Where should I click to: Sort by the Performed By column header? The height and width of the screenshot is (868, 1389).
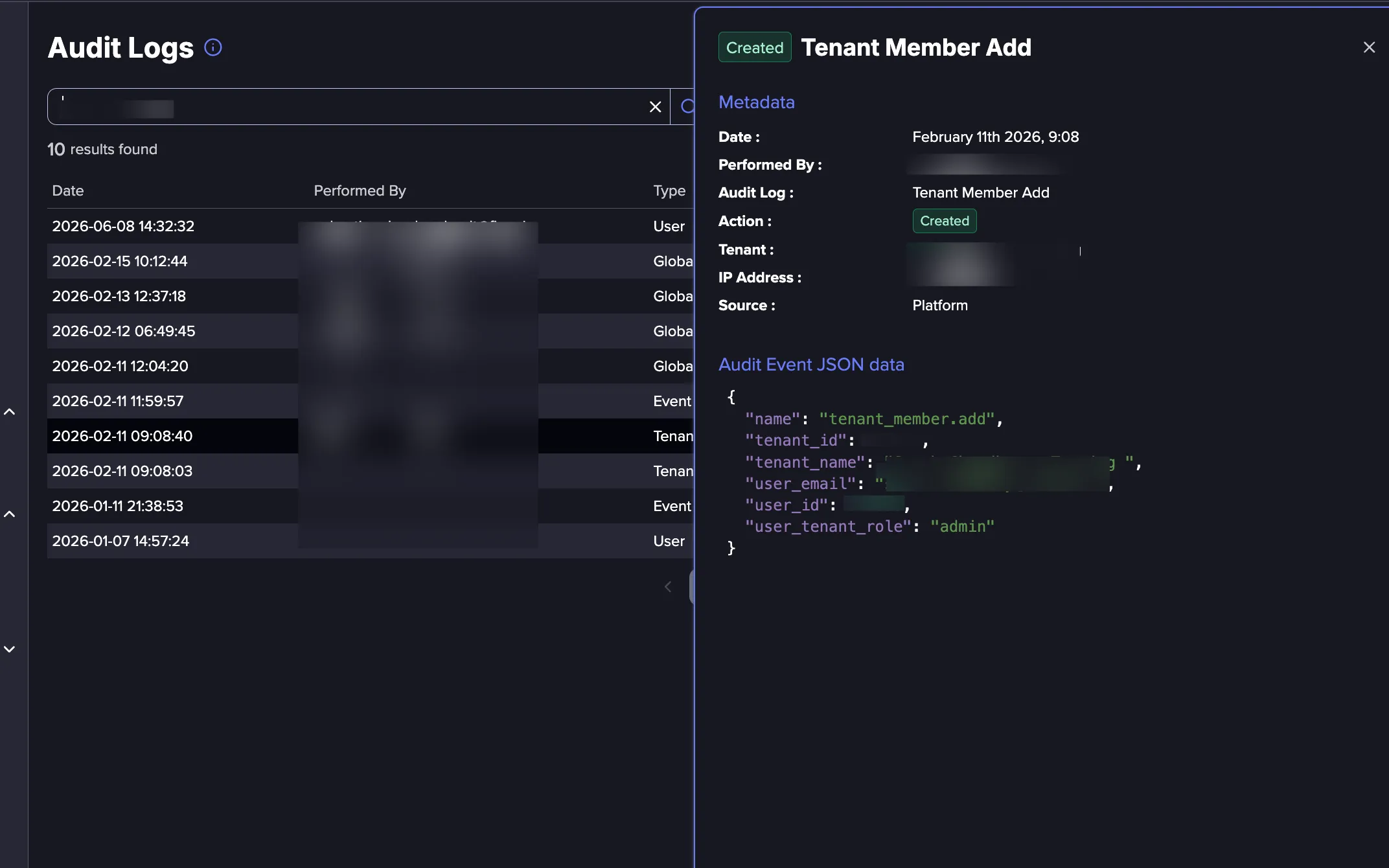[x=360, y=190]
